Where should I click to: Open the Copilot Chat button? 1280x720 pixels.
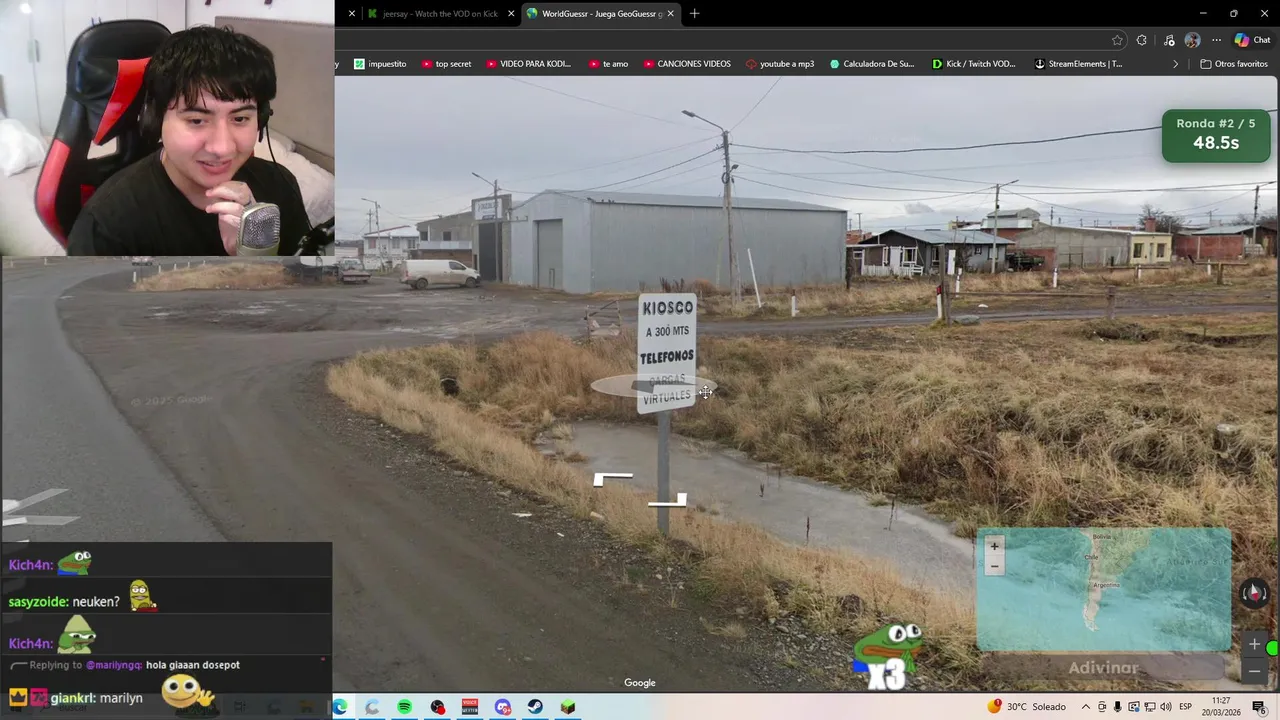(x=1252, y=40)
